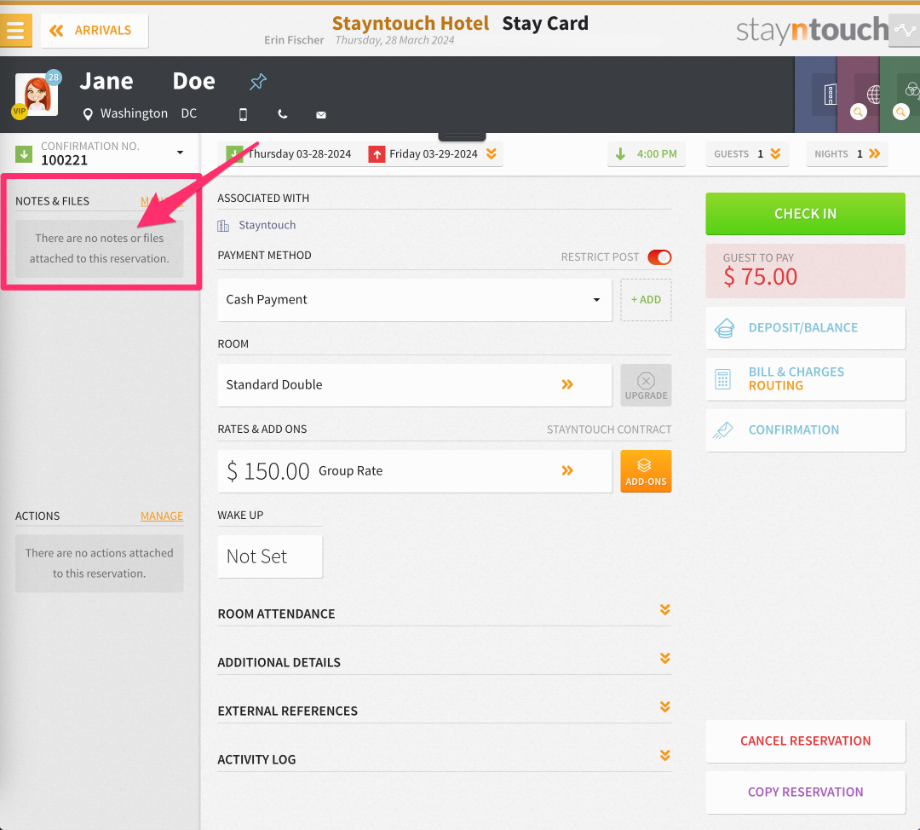Expand the Nights count chevron

point(875,154)
